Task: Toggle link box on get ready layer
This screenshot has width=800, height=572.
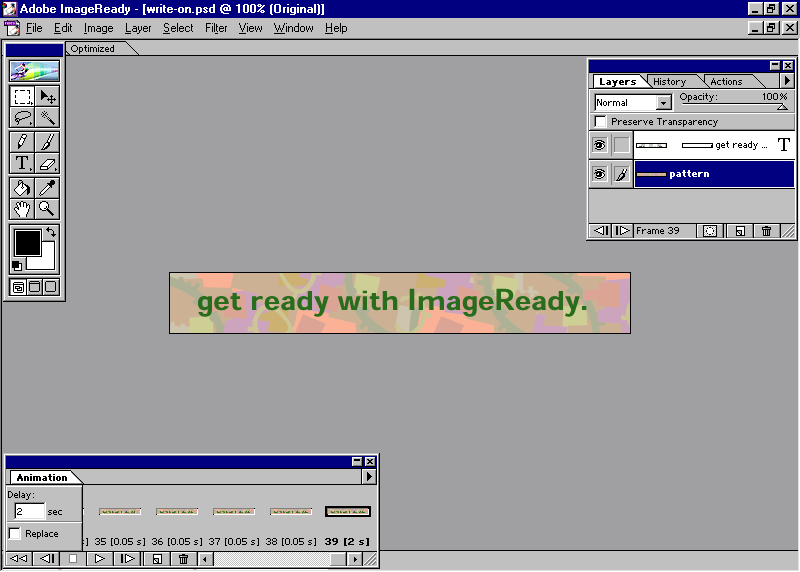Action: tap(621, 145)
